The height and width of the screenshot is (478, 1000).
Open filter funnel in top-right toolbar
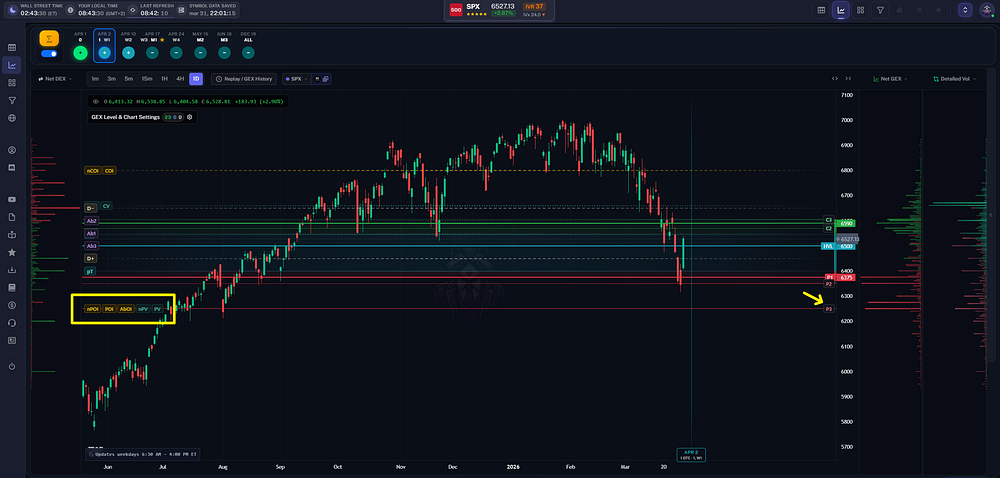[x=880, y=10]
